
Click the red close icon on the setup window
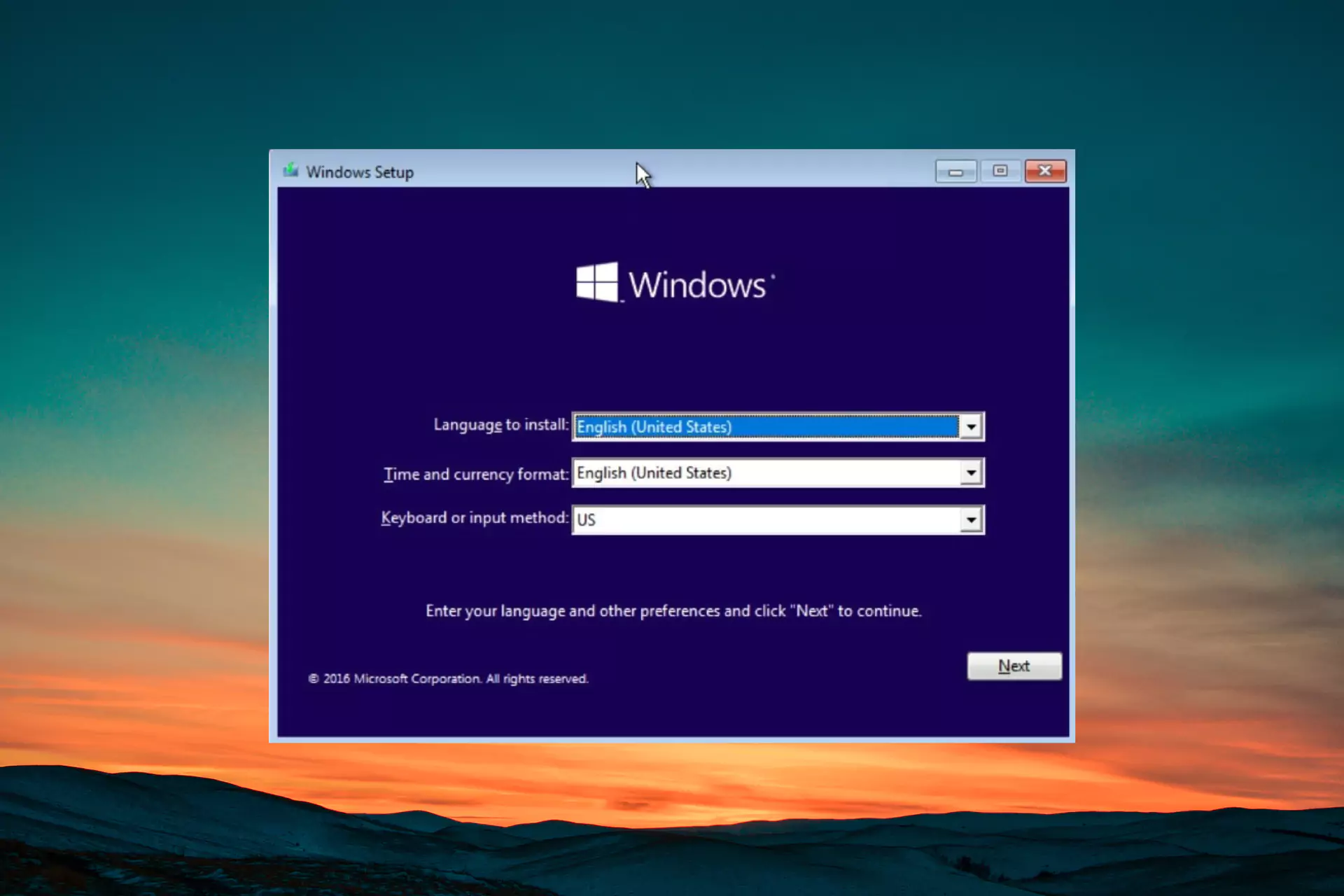[x=1045, y=170]
